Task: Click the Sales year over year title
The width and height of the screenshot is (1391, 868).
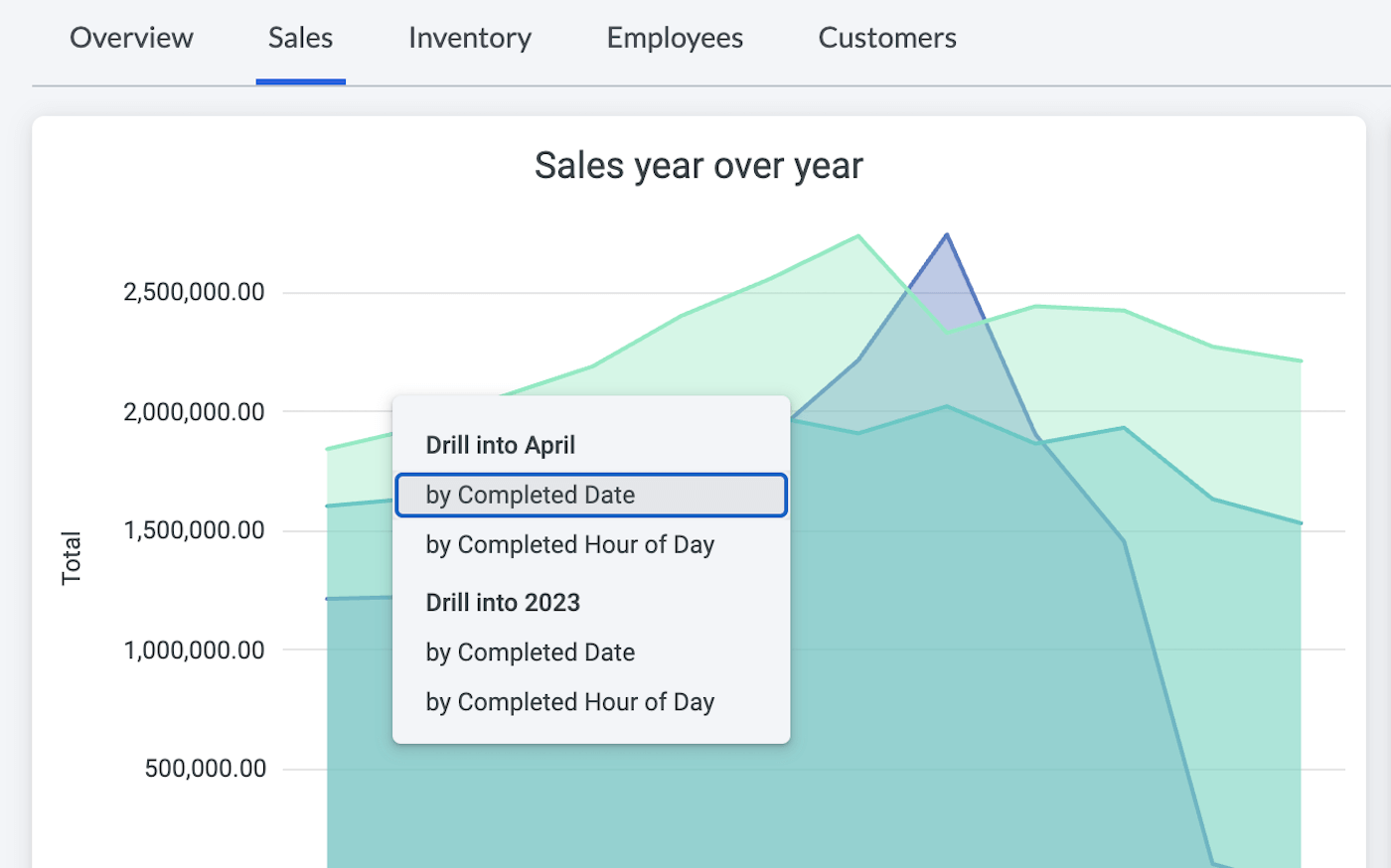Action: tap(698, 165)
